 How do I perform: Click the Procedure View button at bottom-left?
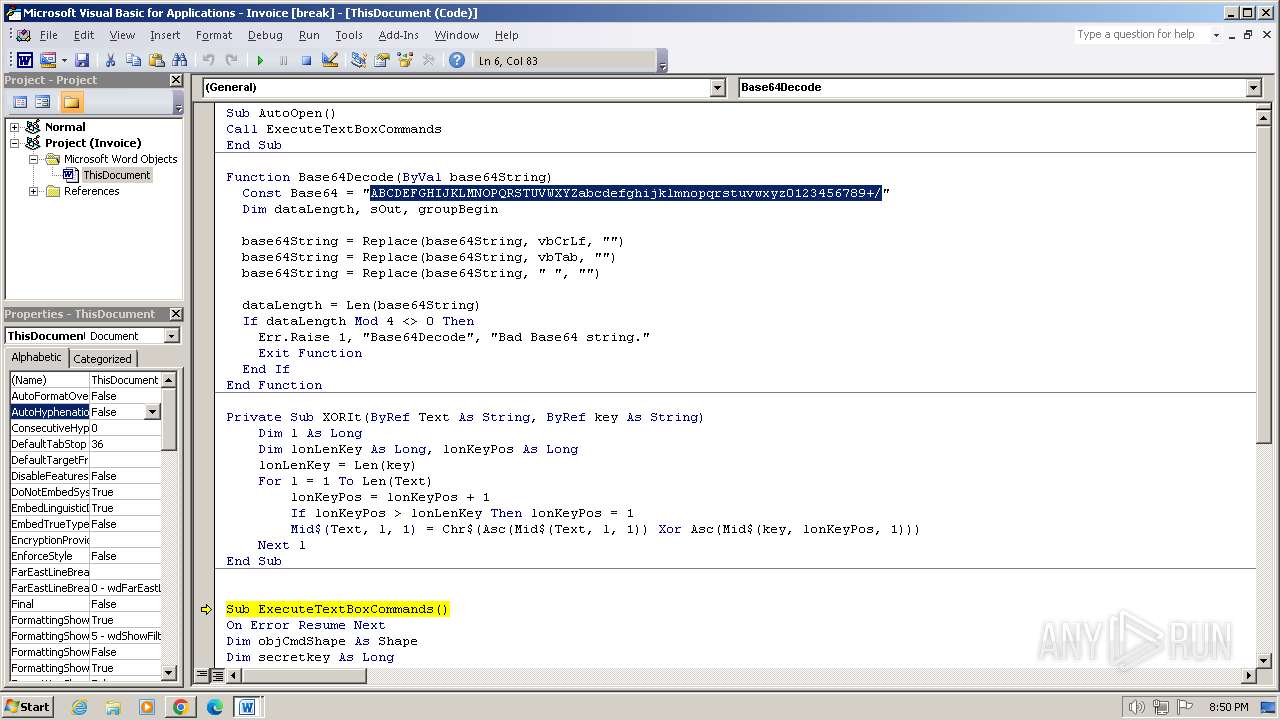click(x=203, y=676)
